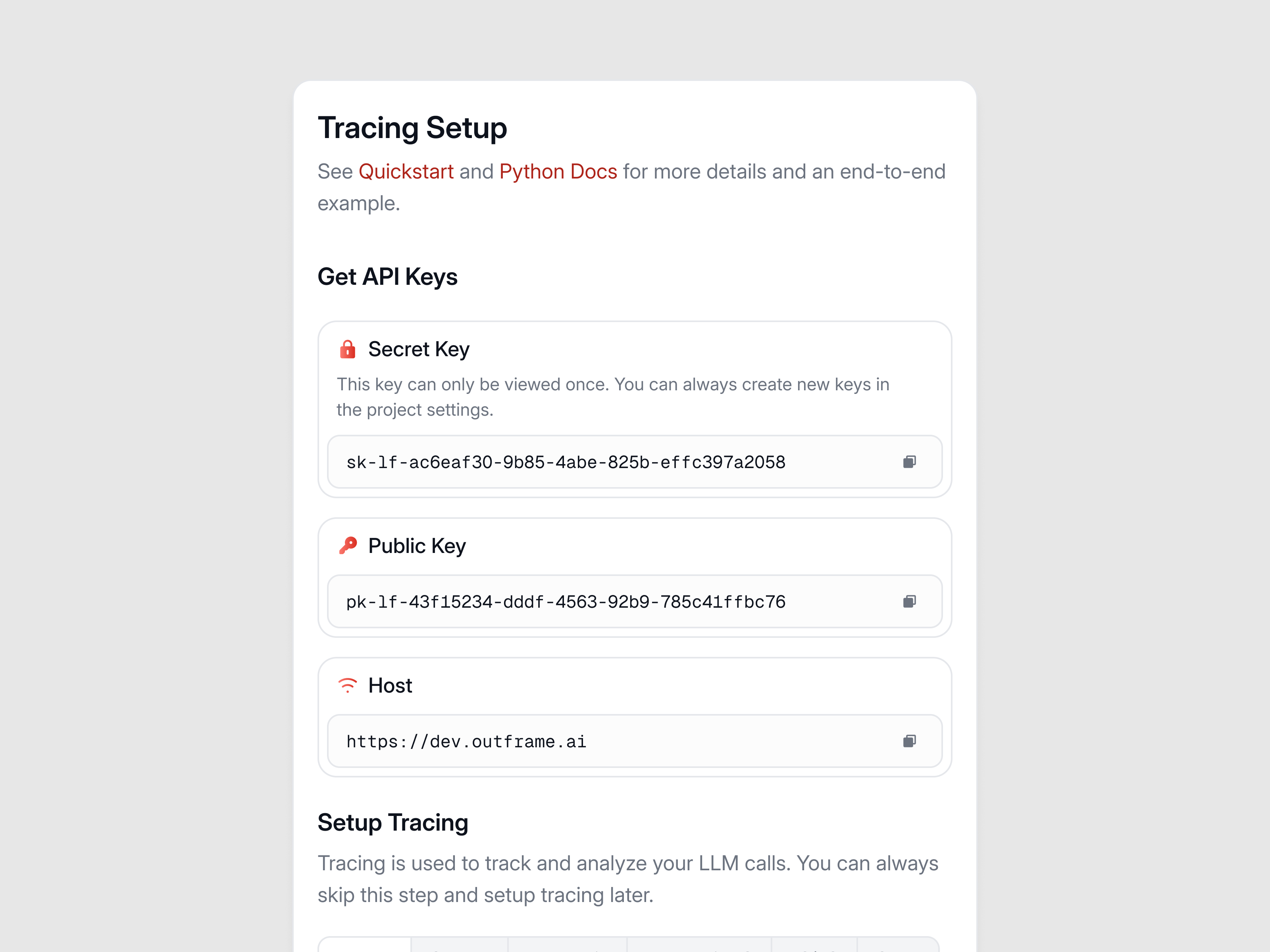This screenshot has height=952, width=1270.
Task: Click the Secret Key card
Action: tap(635, 407)
